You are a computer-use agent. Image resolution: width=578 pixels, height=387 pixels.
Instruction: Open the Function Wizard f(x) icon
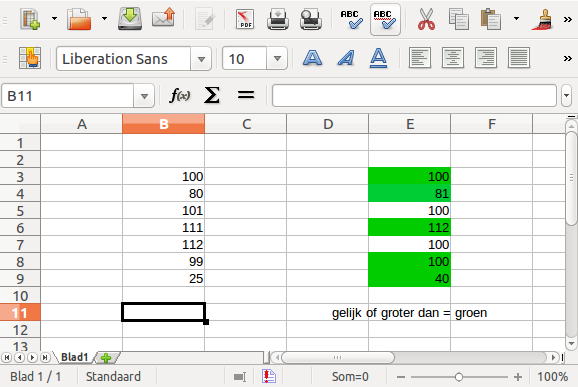coord(180,95)
